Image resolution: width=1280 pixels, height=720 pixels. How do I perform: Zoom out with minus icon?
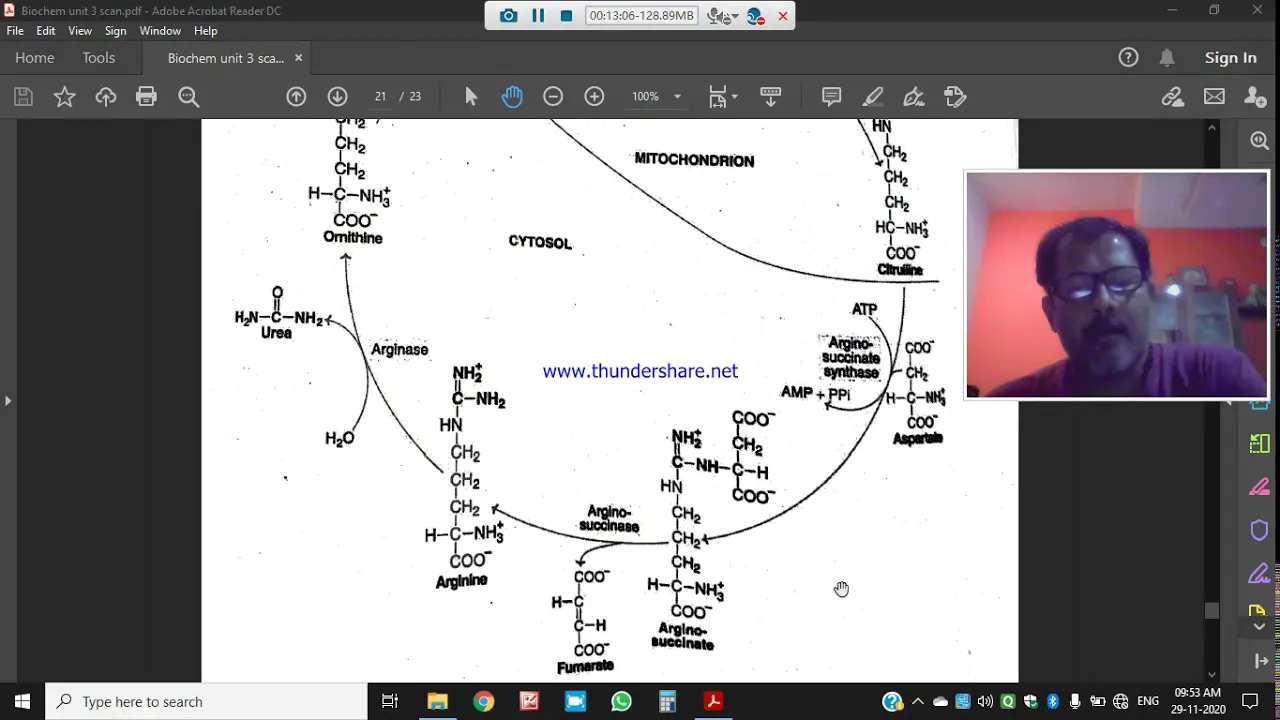tap(553, 97)
